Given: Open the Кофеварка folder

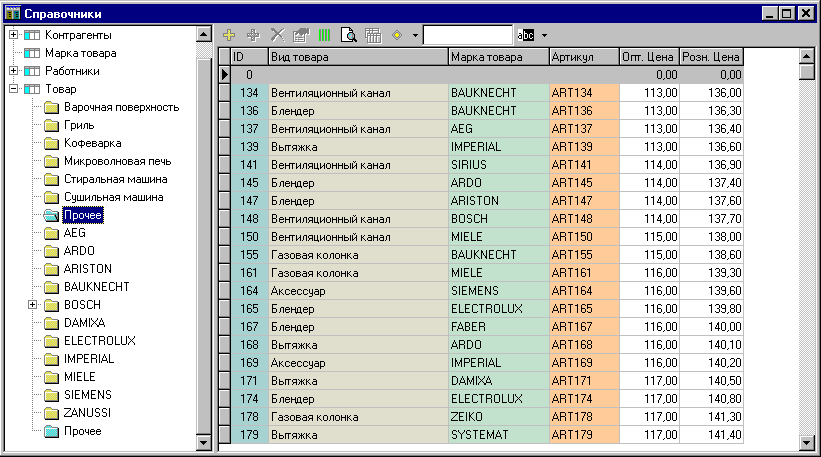Looking at the screenshot, I should click(x=93, y=143).
